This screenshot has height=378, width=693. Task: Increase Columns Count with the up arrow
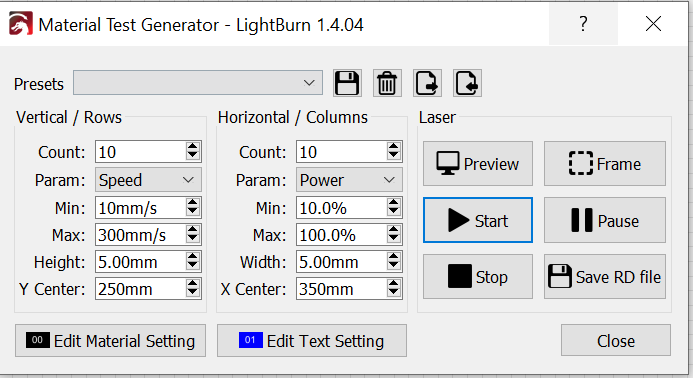click(x=394, y=147)
